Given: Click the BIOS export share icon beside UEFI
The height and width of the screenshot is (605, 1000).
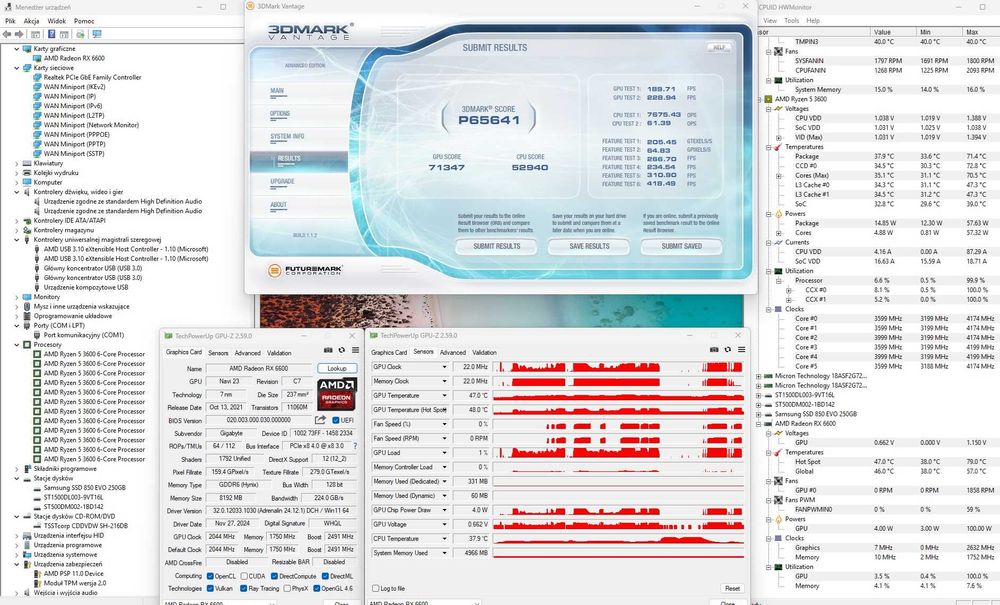Looking at the screenshot, I should 320,420.
